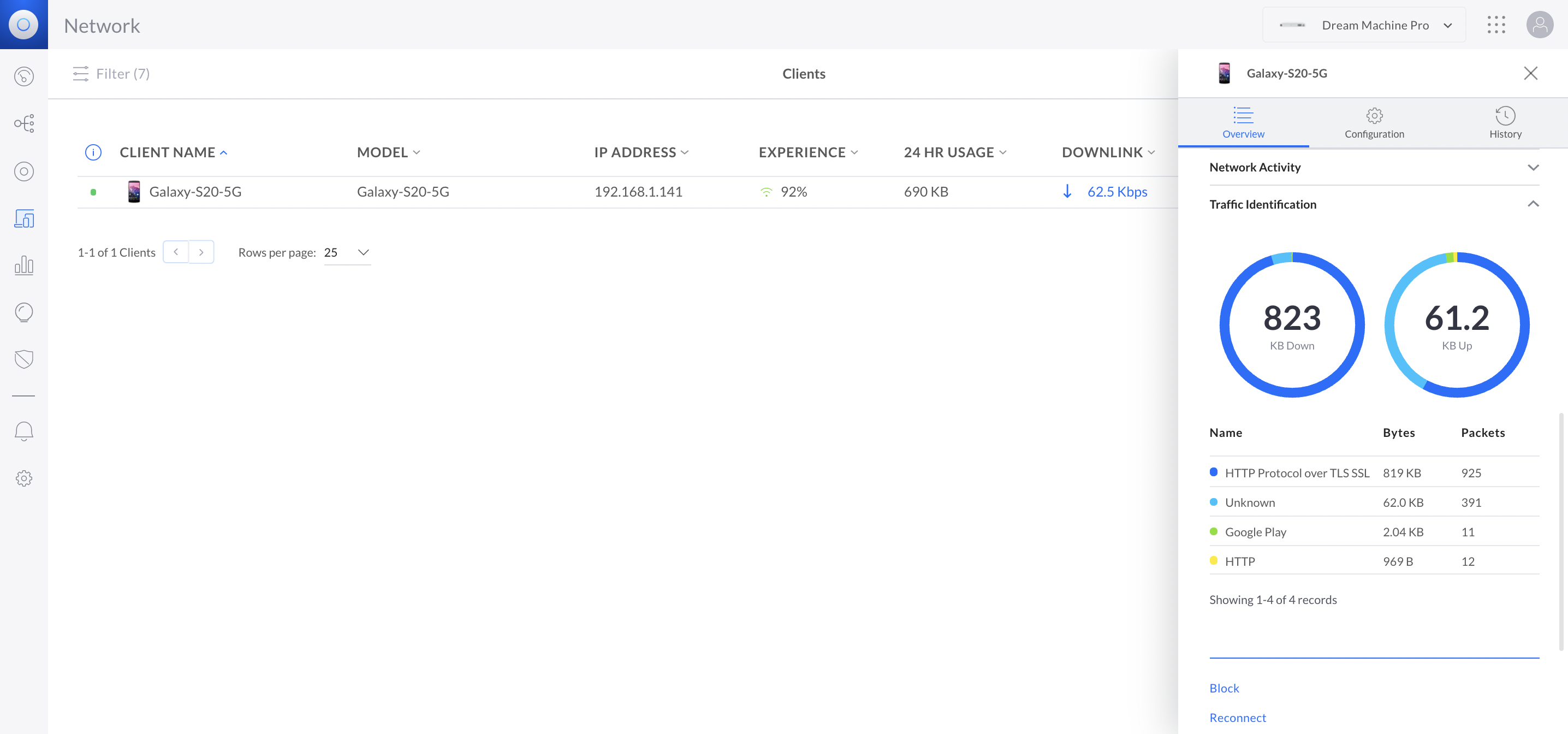Open the notifications bell icon
This screenshot has height=734, width=1568.
pyautogui.click(x=23, y=431)
